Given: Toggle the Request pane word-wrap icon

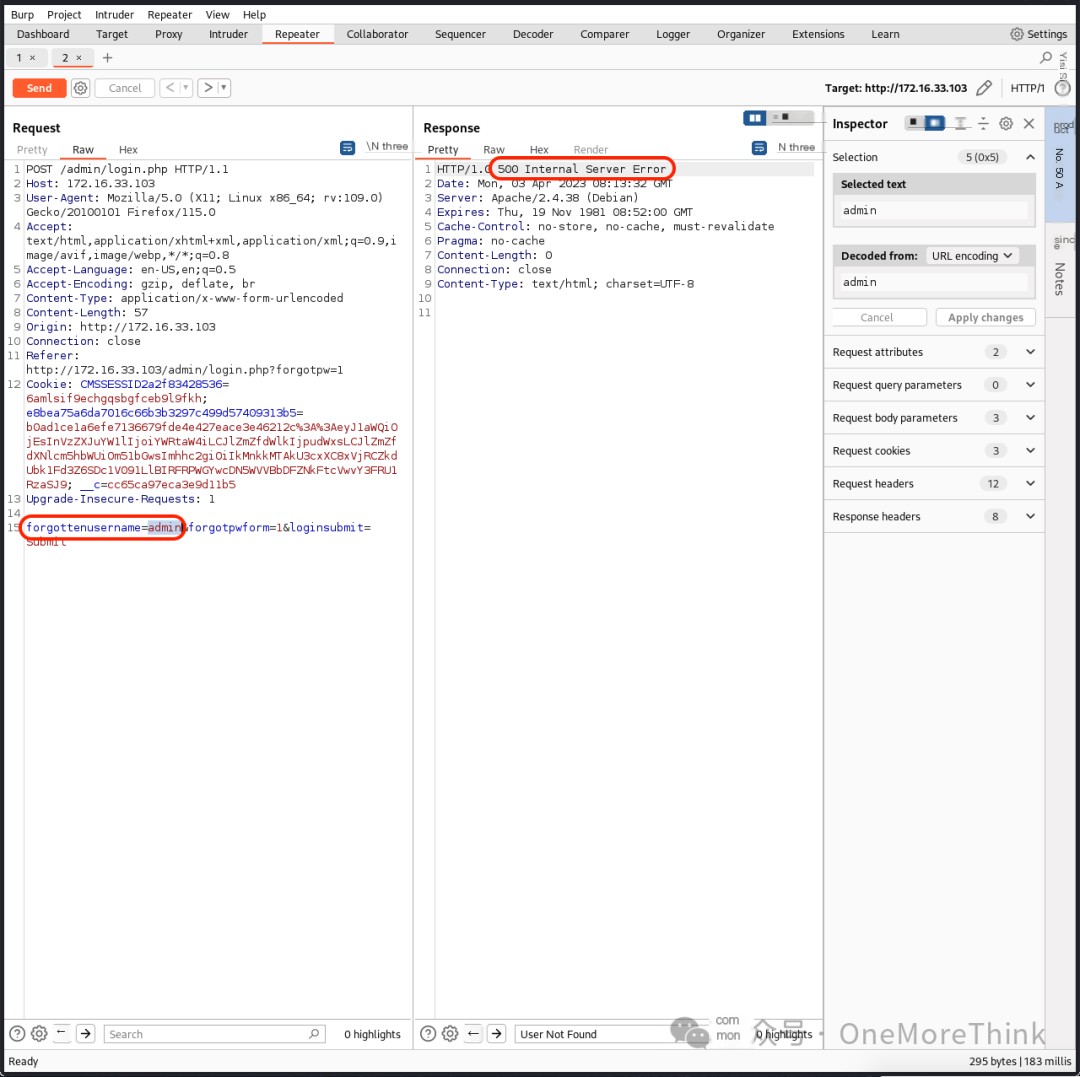Looking at the screenshot, I should click(x=348, y=147).
